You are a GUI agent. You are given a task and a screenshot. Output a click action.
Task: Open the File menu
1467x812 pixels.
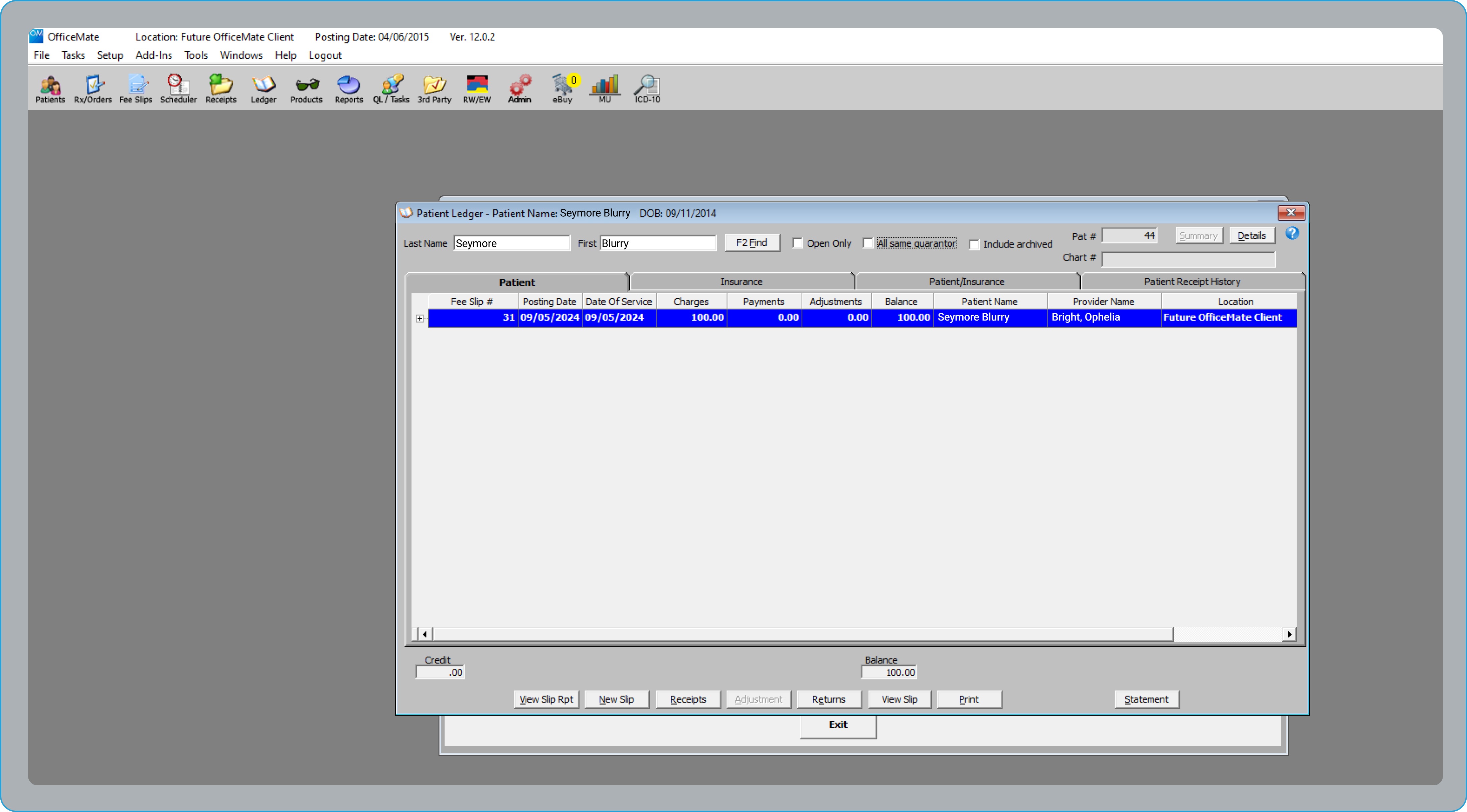[x=41, y=55]
